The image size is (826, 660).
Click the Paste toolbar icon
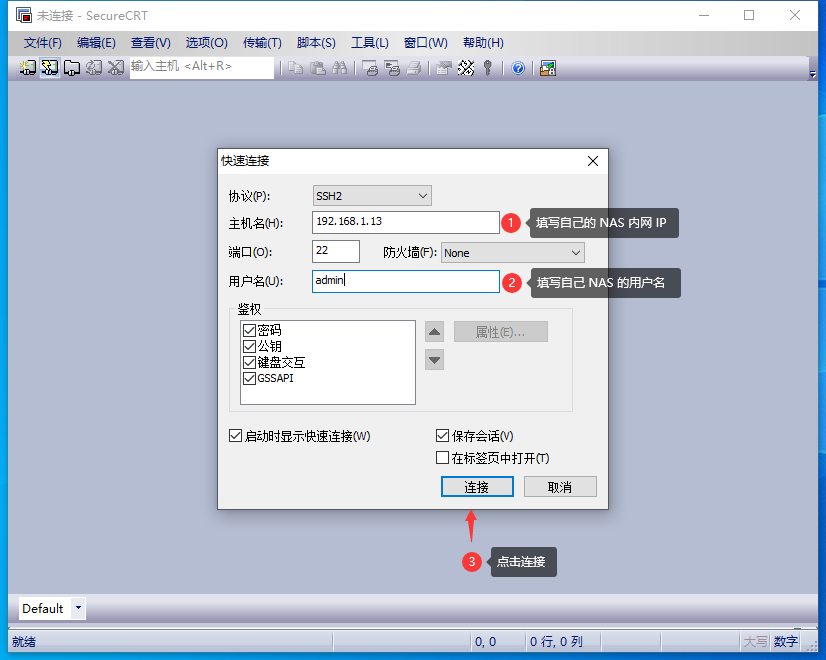tap(317, 68)
